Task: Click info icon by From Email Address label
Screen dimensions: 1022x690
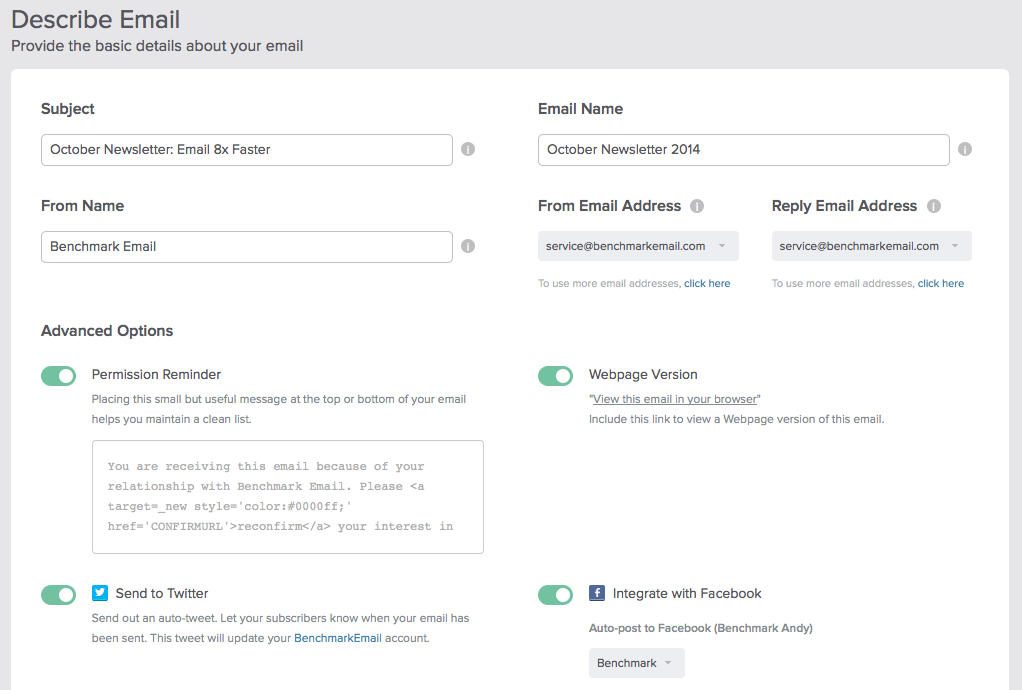Action: (697, 206)
